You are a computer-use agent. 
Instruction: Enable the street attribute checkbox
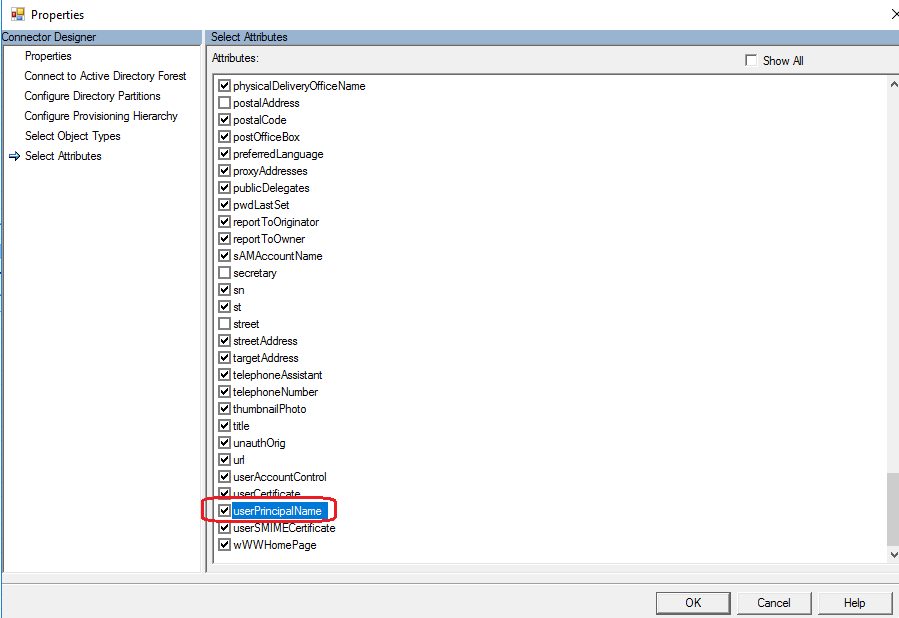click(225, 324)
